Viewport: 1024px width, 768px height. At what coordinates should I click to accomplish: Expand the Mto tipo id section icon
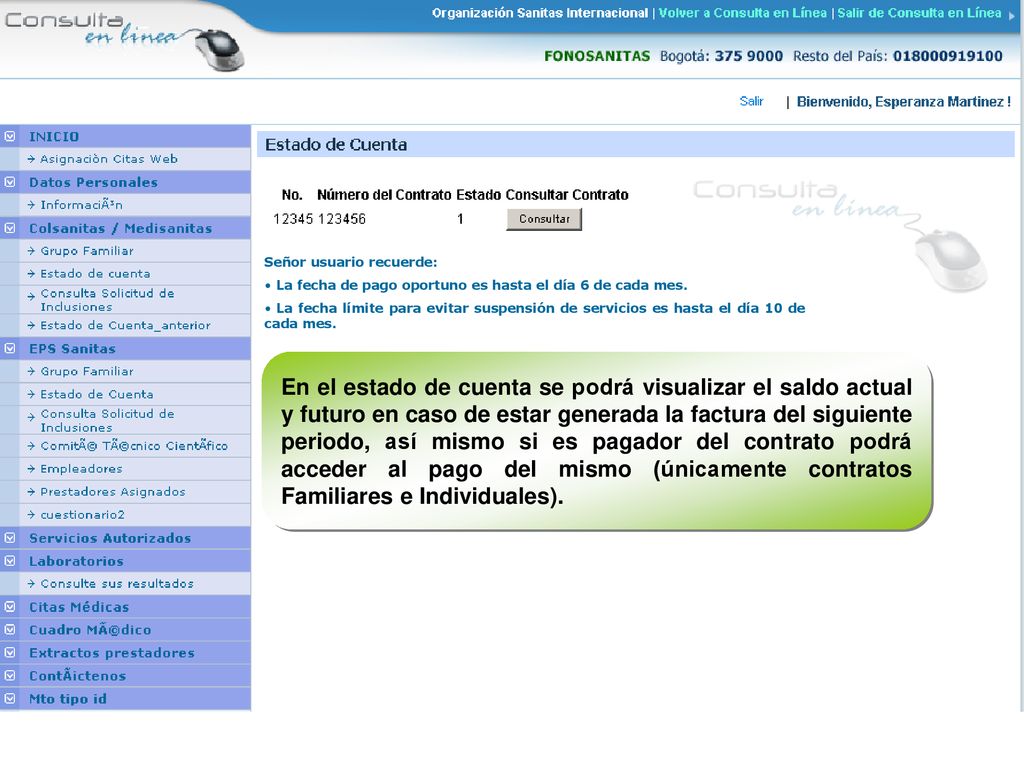click(10, 699)
